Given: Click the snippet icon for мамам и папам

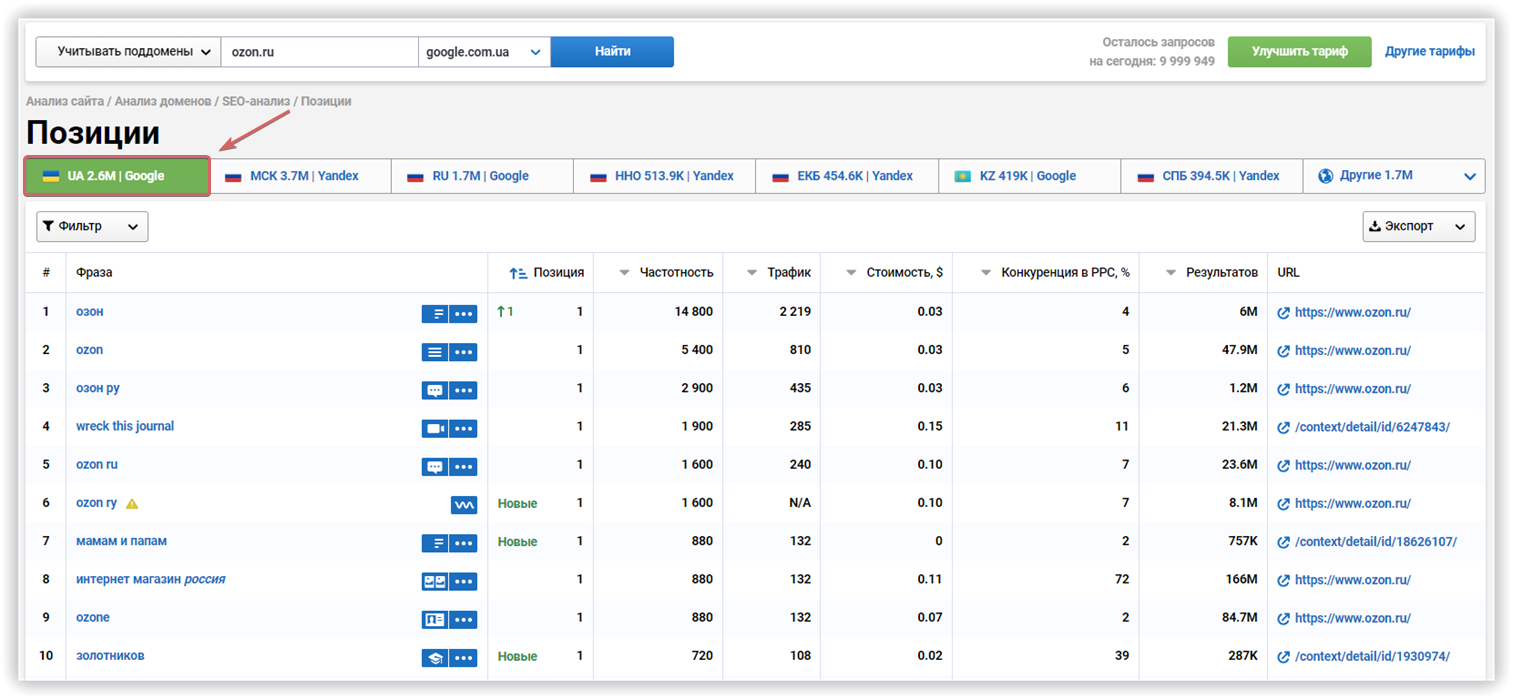Looking at the screenshot, I should 434,543.
